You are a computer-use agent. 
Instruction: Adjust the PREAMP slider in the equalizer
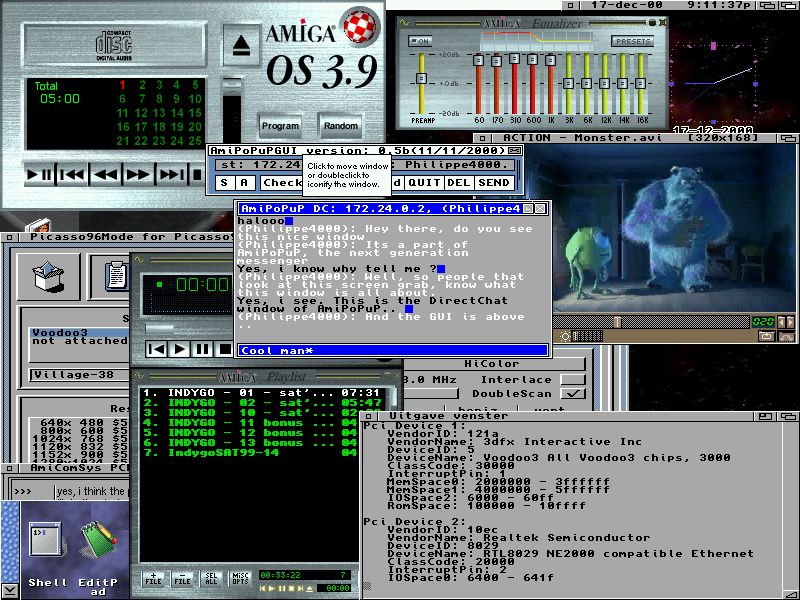(x=422, y=80)
